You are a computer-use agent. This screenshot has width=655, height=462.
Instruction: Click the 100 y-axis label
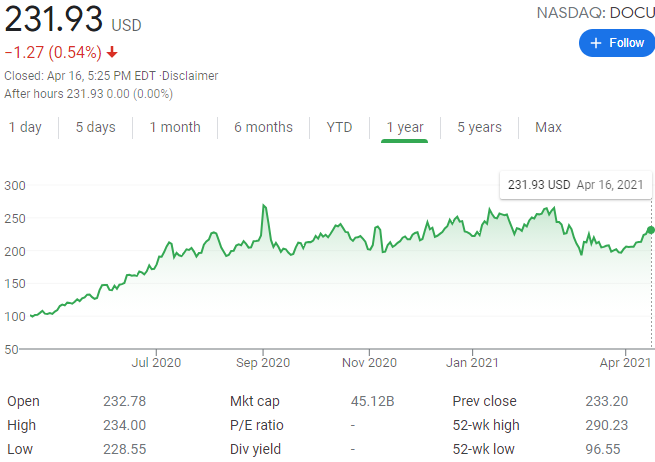pos(15,316)
